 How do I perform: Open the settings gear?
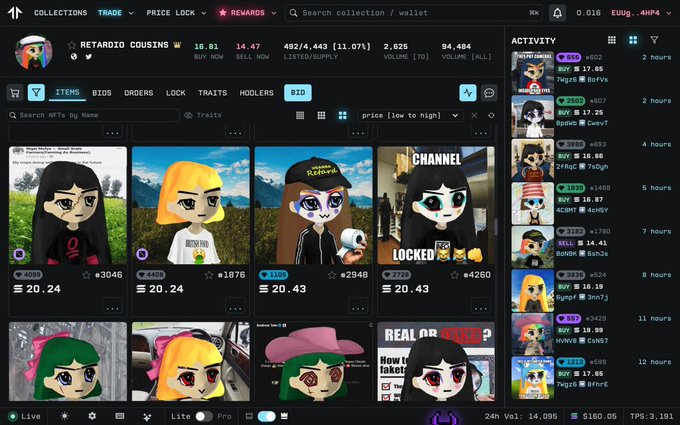(92, 416)
